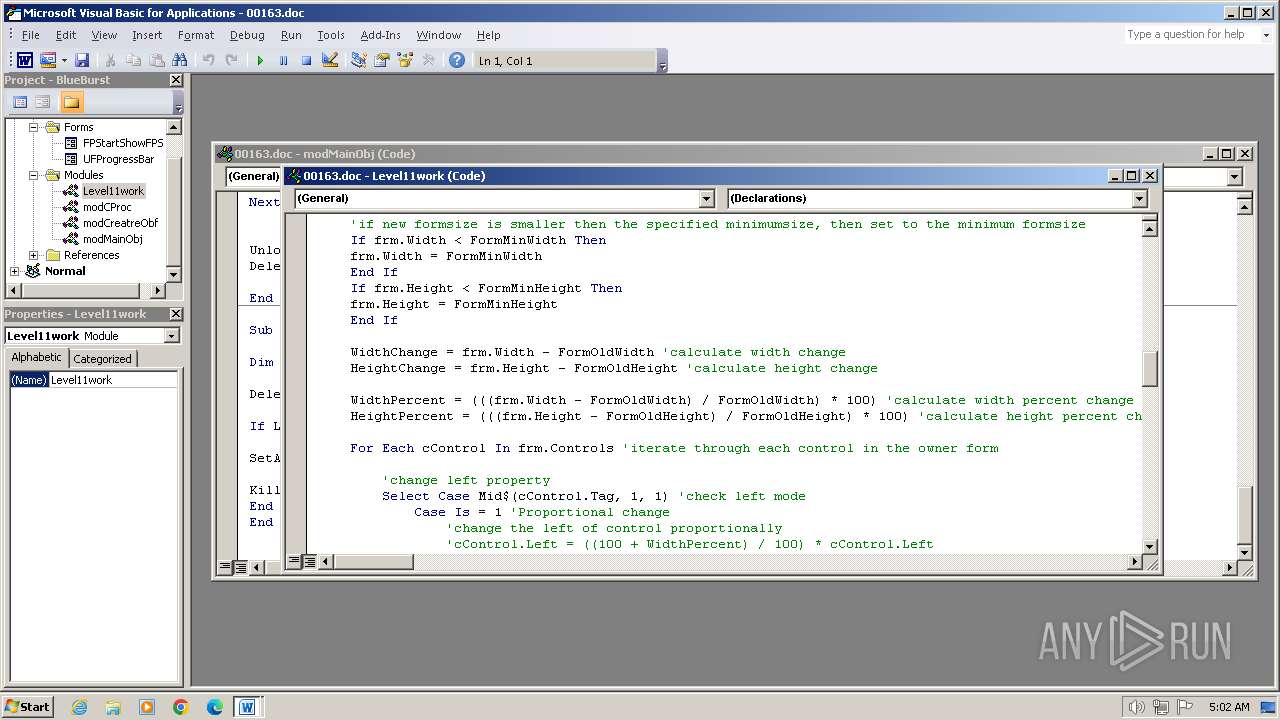The image size is (1280, 720).
Task: Click the Insert UserForm toolbar icon
Action: tap(47, 61)
